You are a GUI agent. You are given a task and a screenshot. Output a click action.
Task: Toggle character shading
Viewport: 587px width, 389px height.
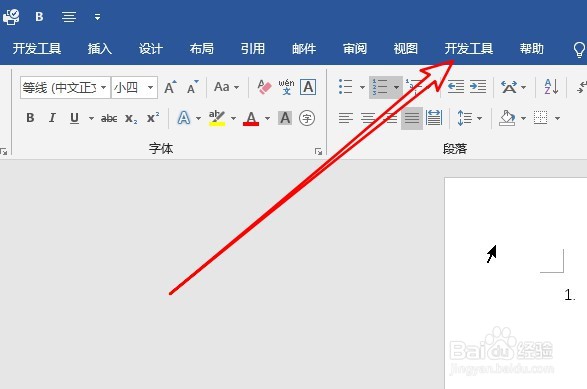click(285, 118)
